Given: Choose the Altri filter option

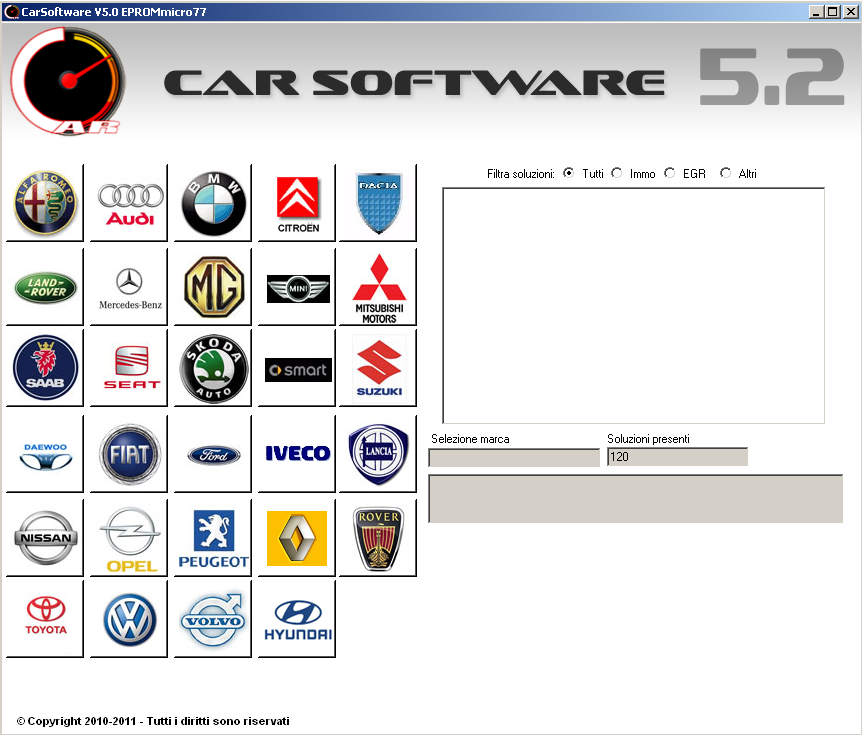Looking at the screenshot, I should point(726,173).
